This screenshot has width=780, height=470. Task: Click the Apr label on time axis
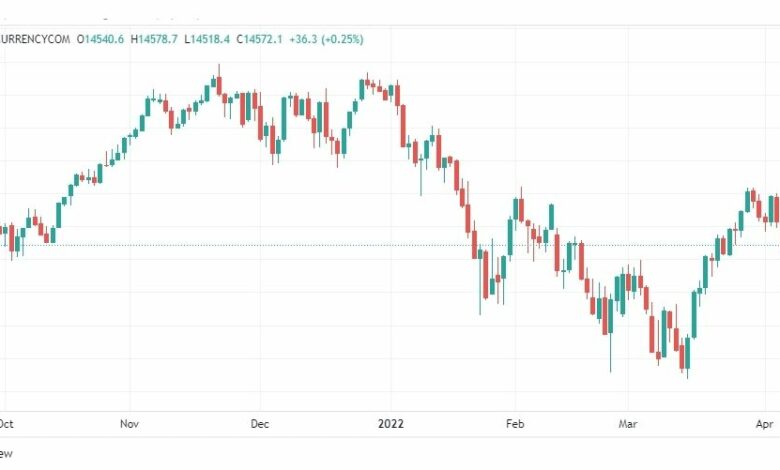(765, 424)
